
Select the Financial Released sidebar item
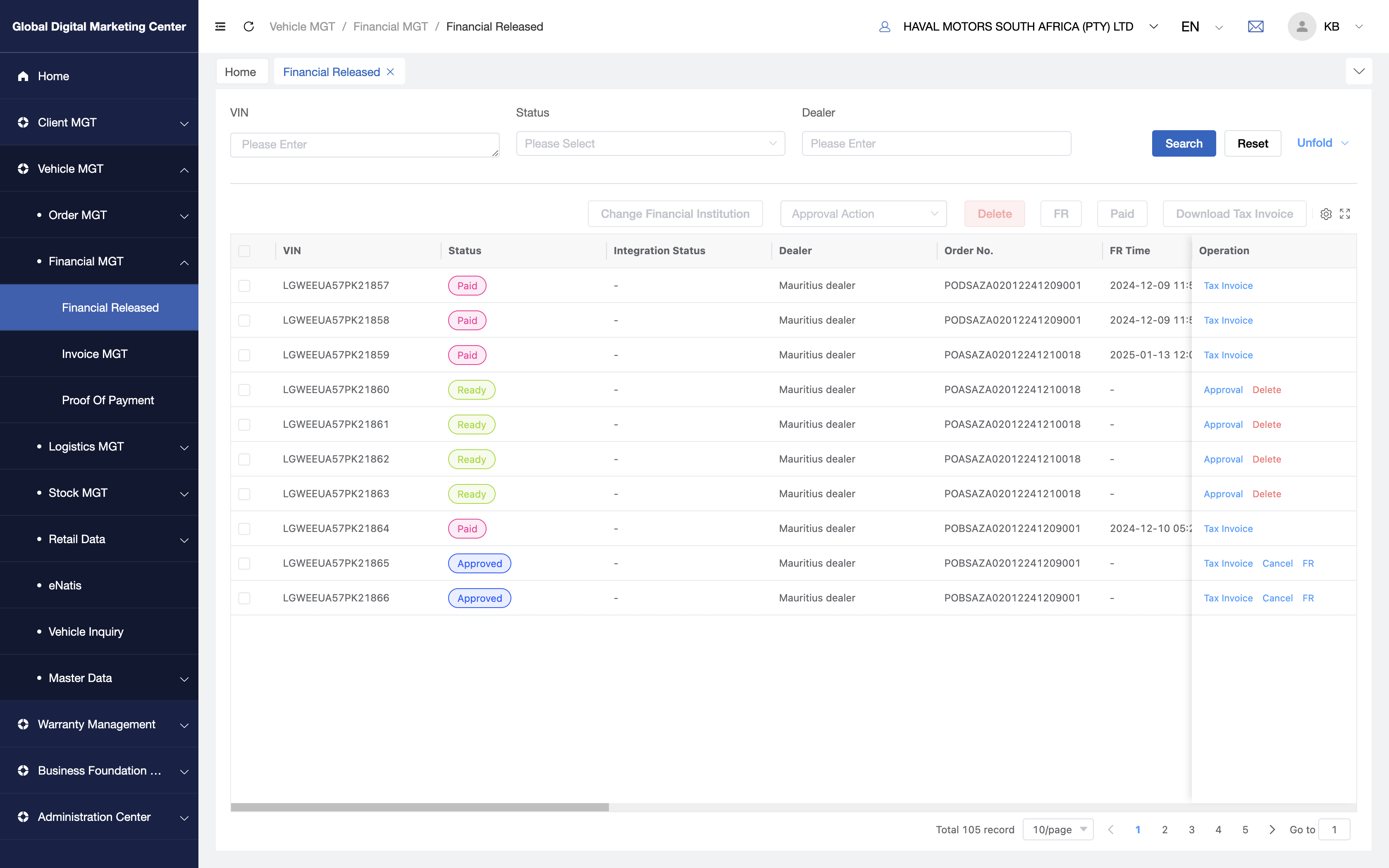click(99, 307)
